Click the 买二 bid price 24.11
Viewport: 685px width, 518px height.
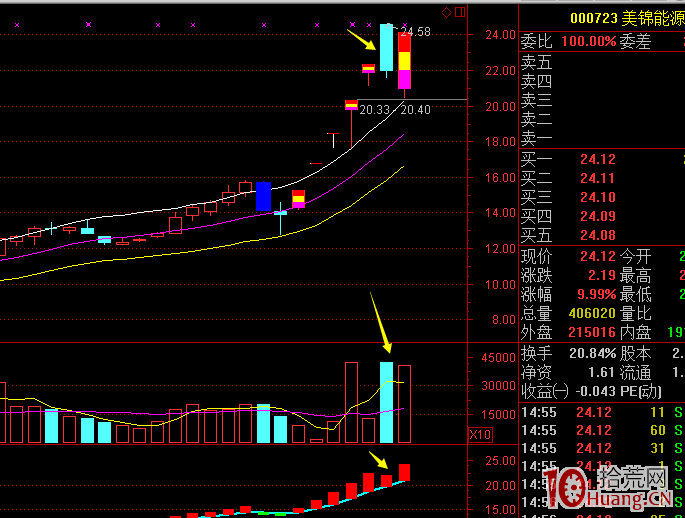598,178
